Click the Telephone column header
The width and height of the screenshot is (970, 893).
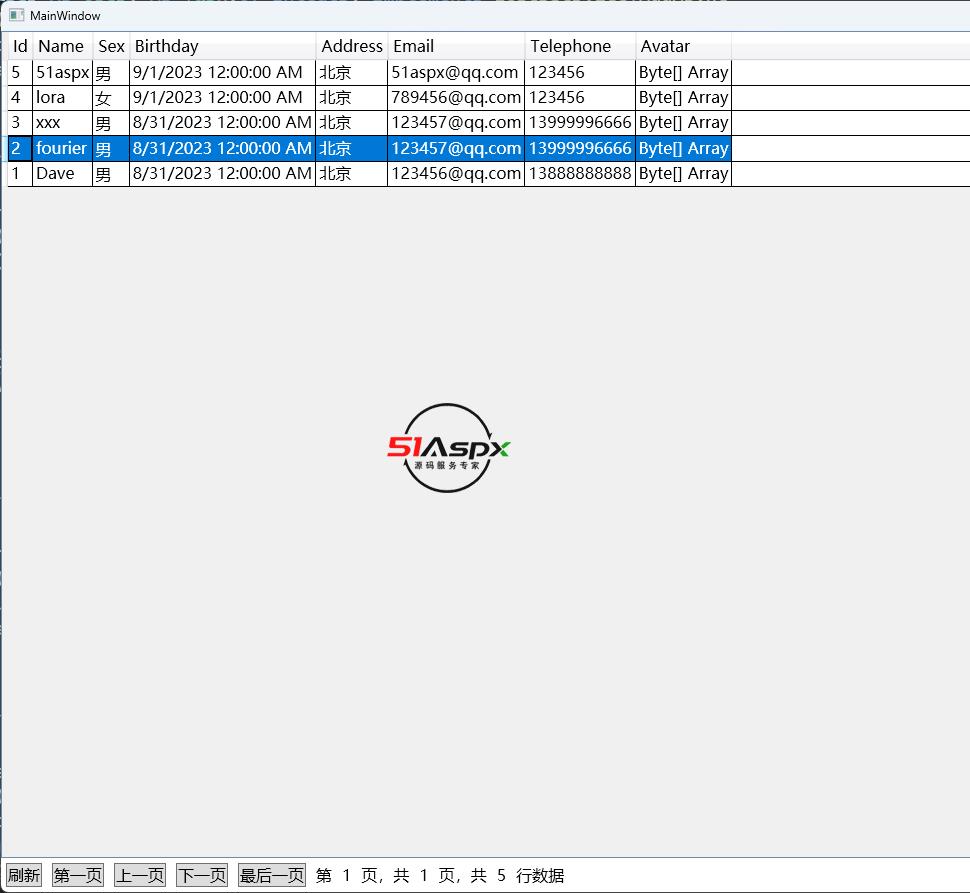click(x=579, y=46)
